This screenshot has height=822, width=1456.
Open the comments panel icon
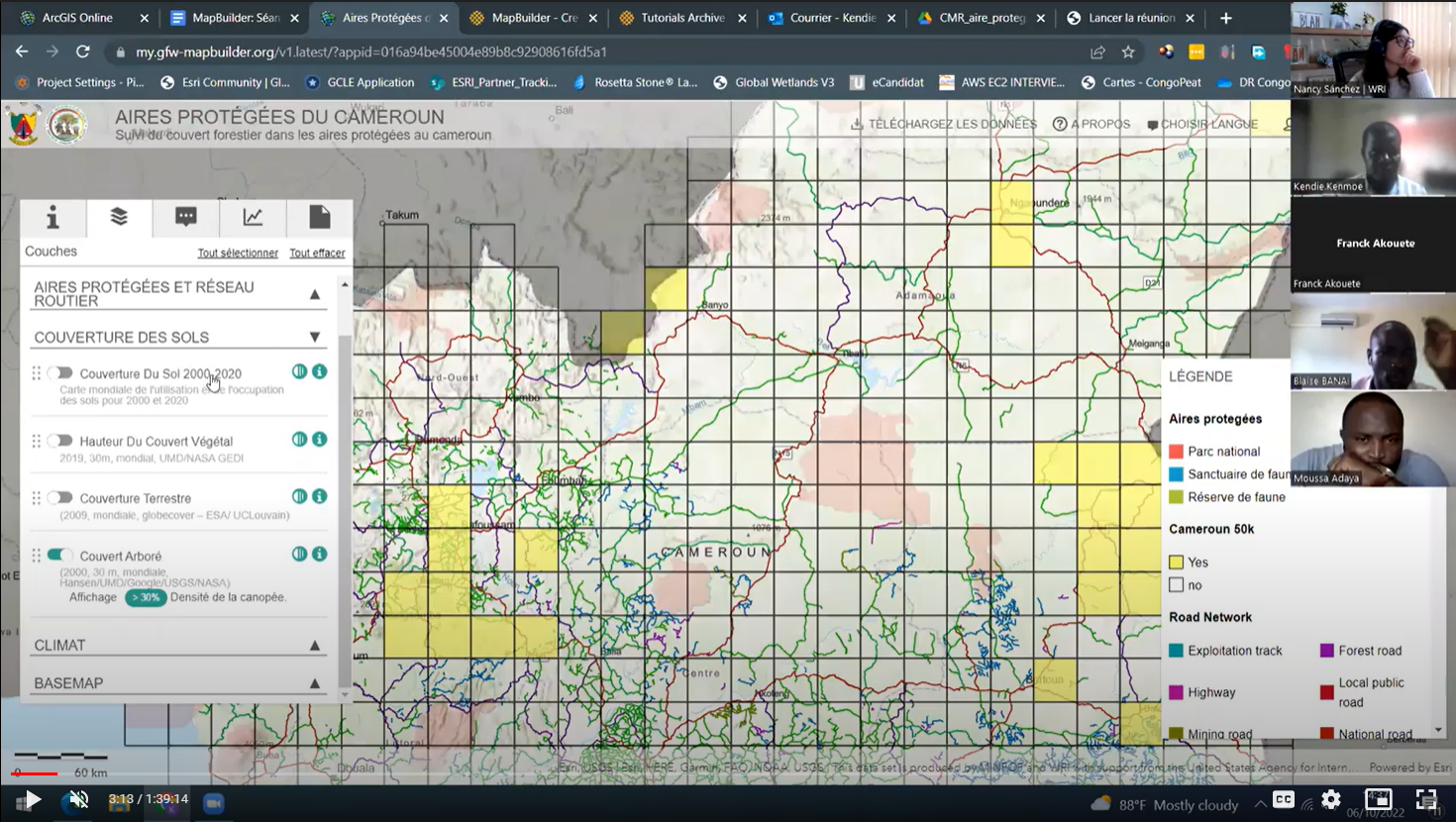pos(185,217)
